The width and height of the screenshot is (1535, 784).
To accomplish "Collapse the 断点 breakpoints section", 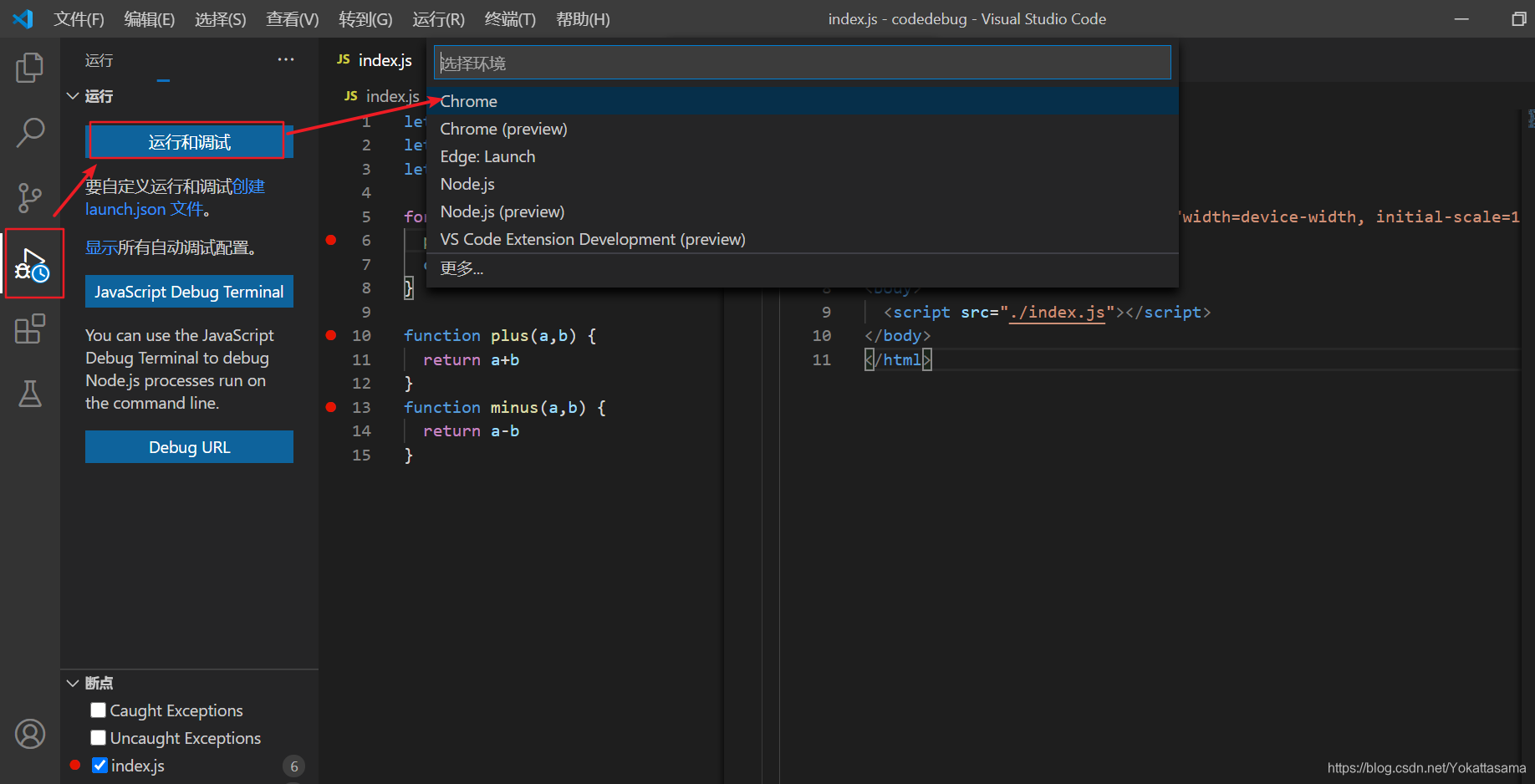I will [72, 683].
